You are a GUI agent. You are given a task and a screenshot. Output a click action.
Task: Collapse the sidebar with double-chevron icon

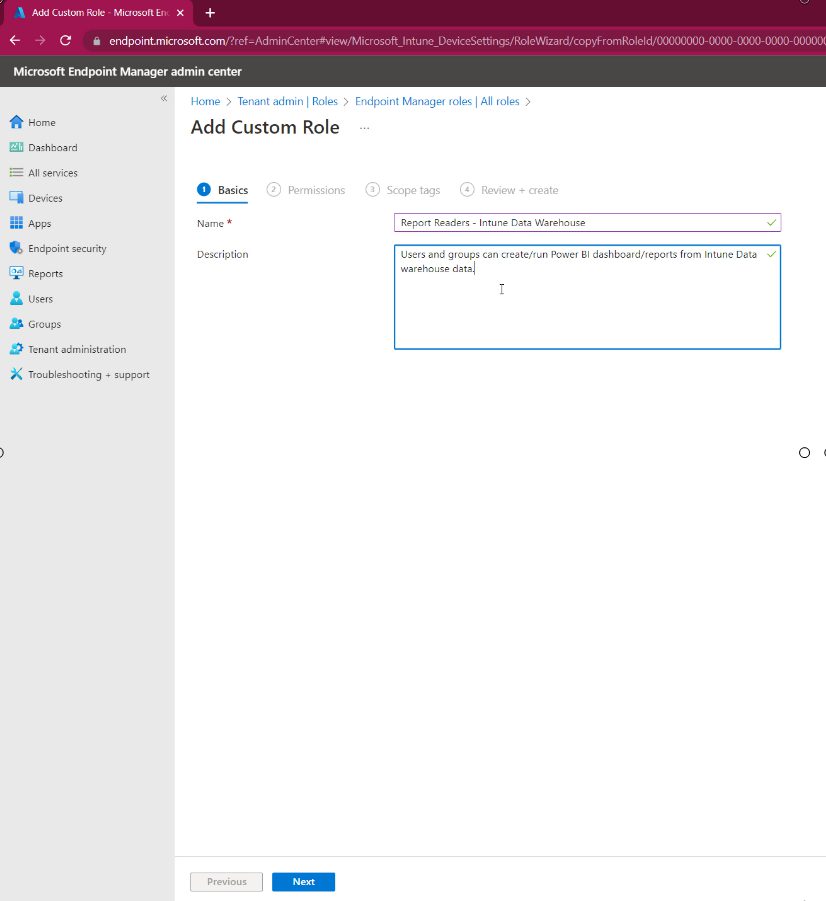(x=164, y=98)
